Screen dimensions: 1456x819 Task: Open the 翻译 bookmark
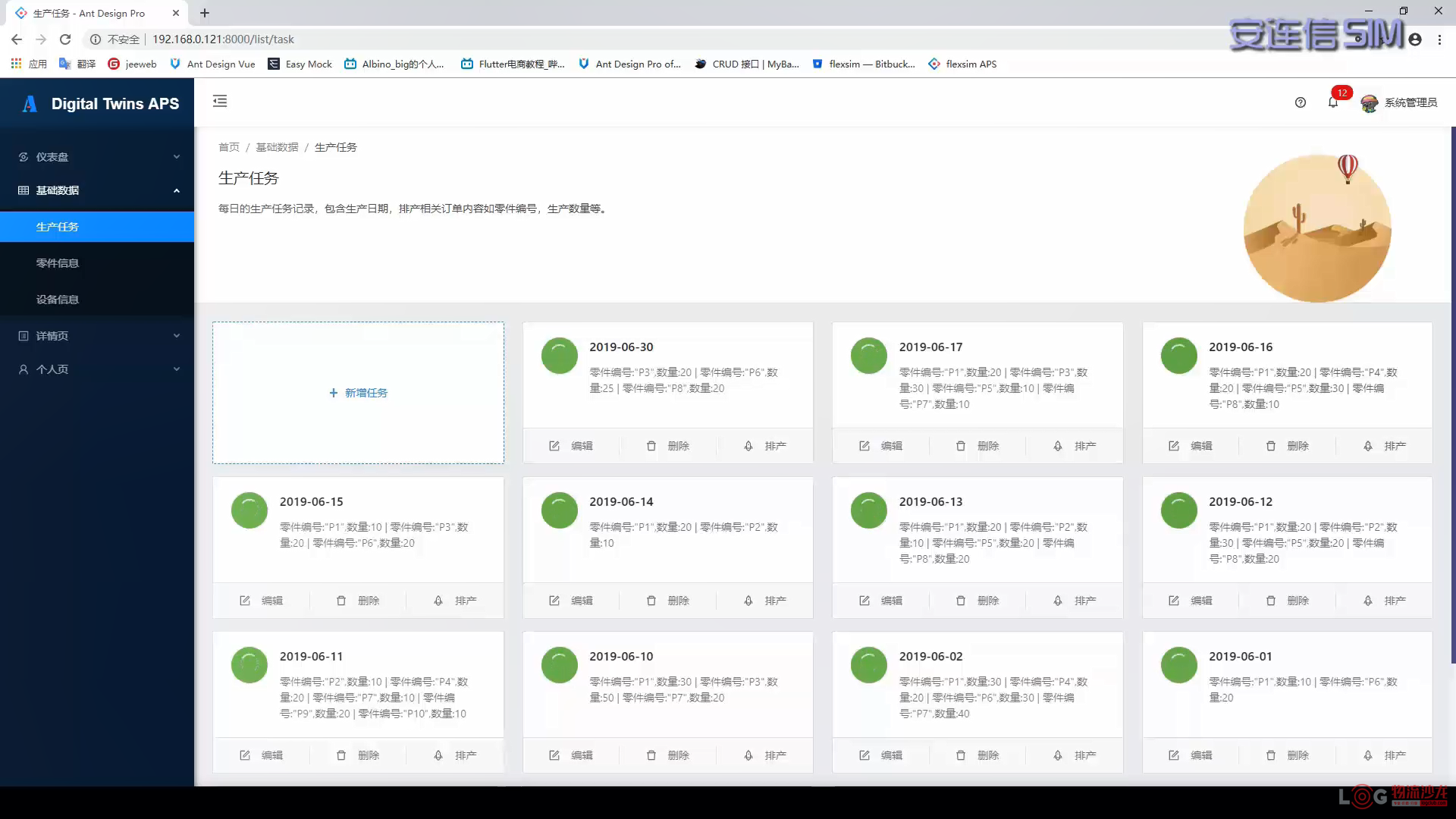tap(77, 64)
